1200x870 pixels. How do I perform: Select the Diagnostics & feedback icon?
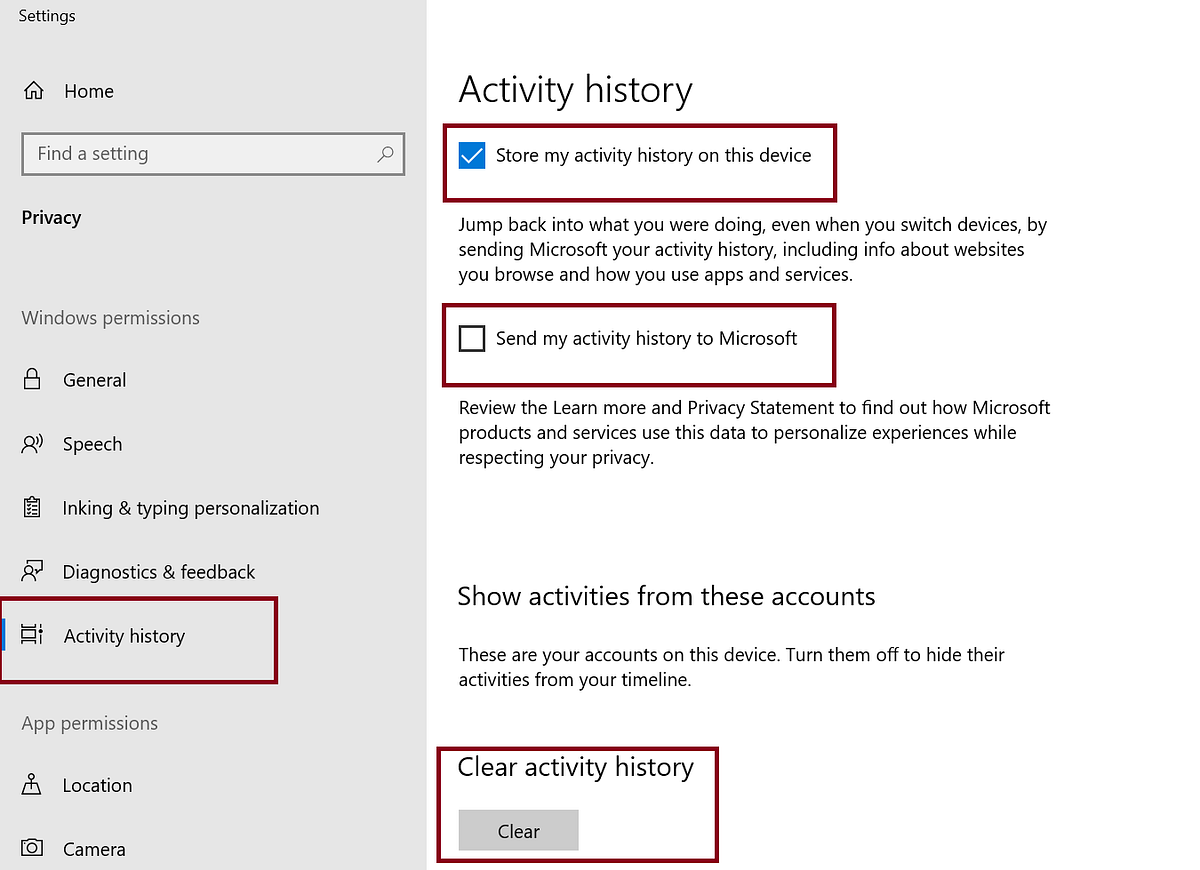(33, 571)
